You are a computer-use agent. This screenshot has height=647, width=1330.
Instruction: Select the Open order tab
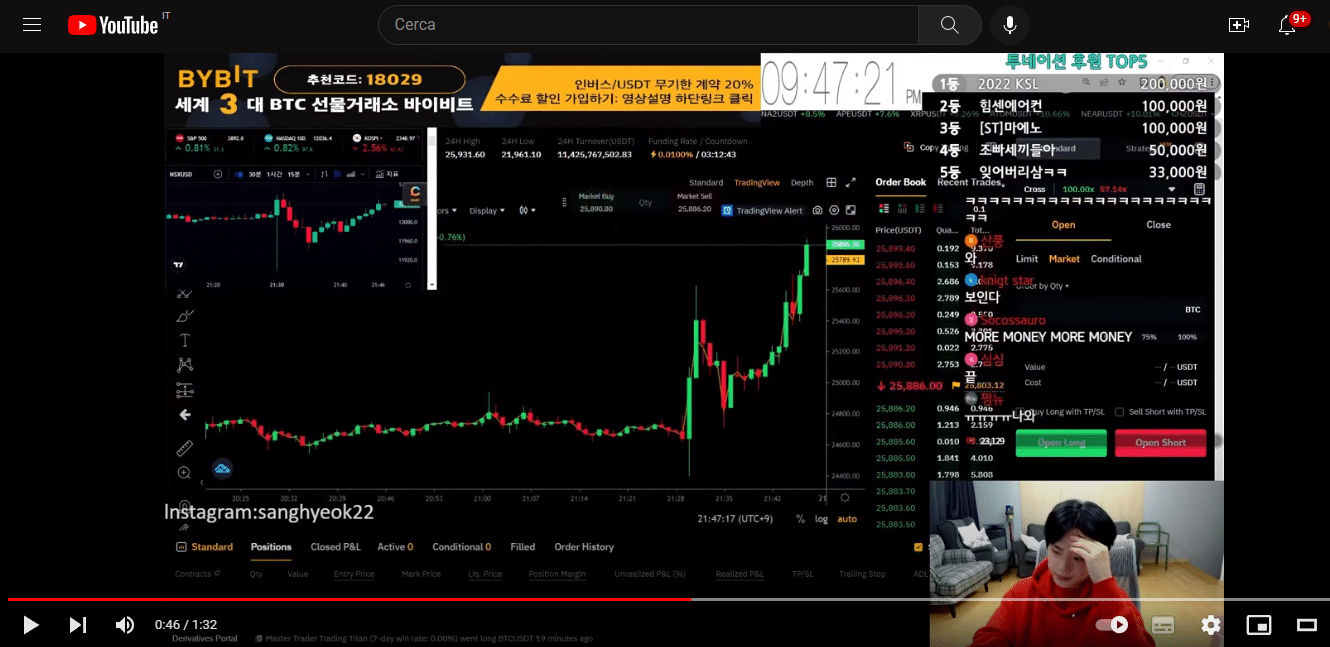(x=1064, y=225)
